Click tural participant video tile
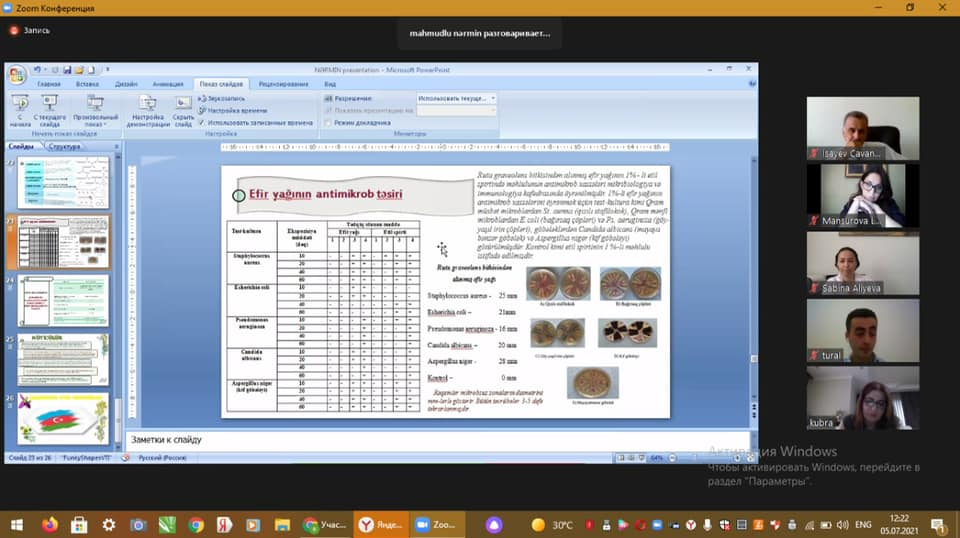Image resolution: width=960 pixels, height=538 pixels. (x=863, y=331)
